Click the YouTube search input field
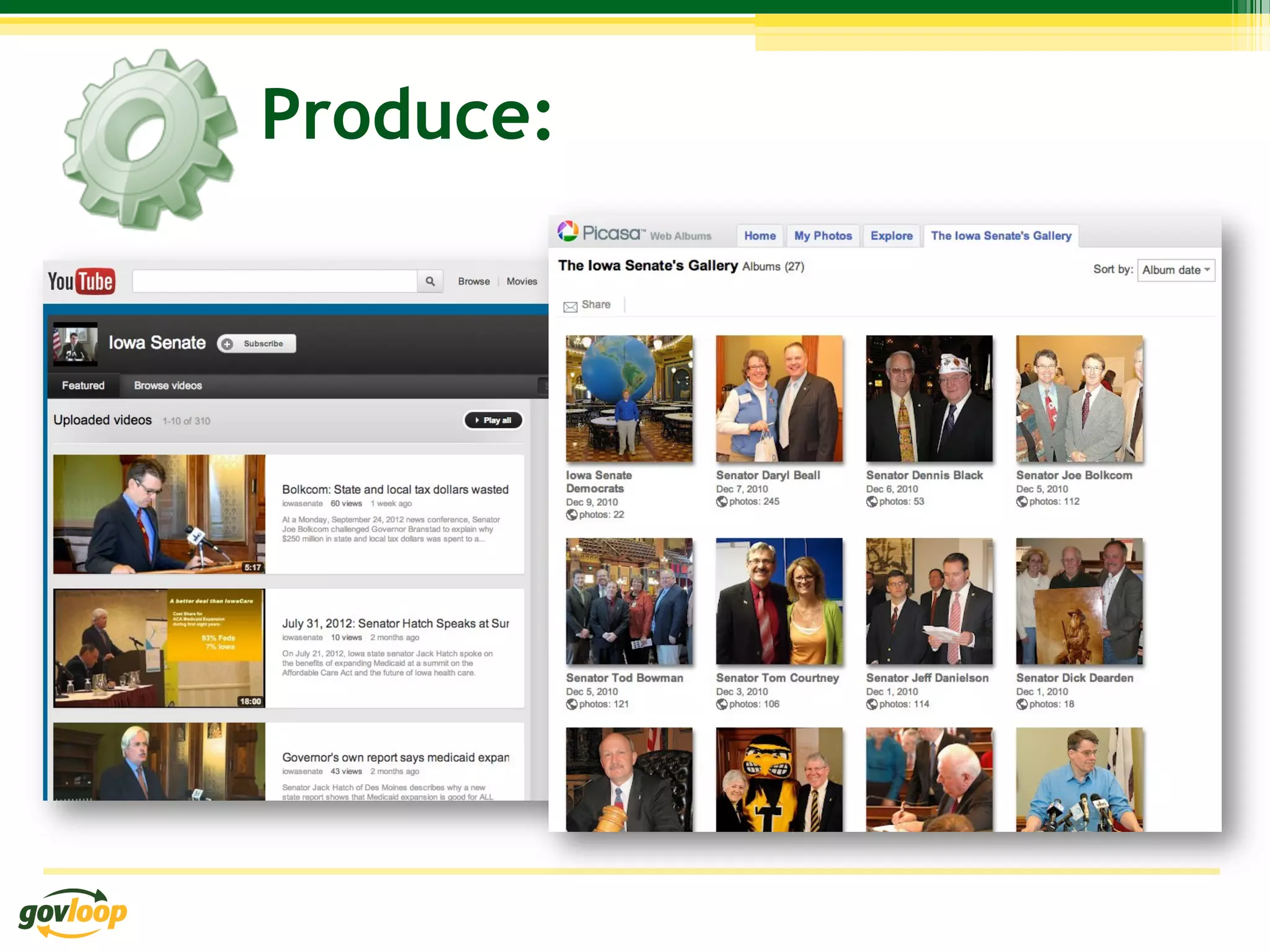The height and width of the screenshot is (952, 1270). [275, 281]
